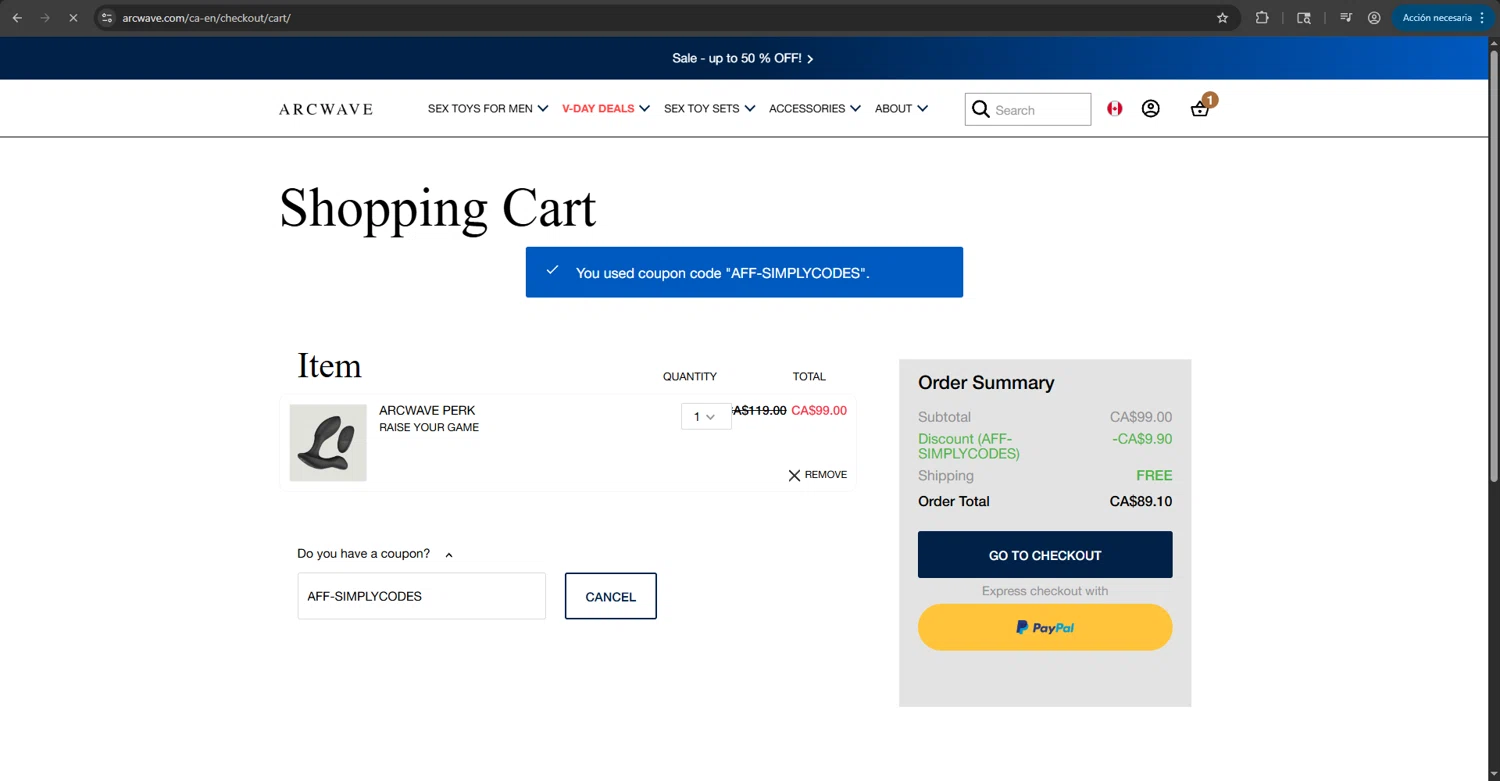Bookmark this page with the star icon
1500x781 pixels.
1222,18
